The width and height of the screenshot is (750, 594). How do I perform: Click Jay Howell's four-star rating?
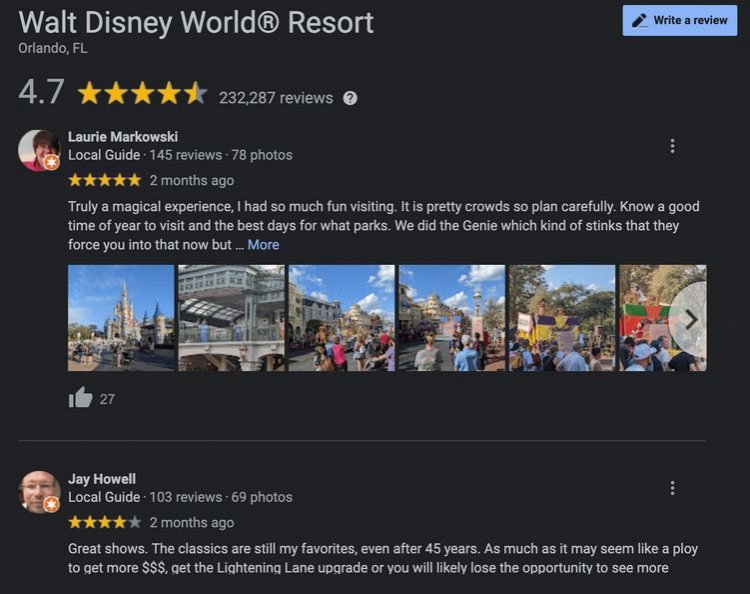(105, 522)
